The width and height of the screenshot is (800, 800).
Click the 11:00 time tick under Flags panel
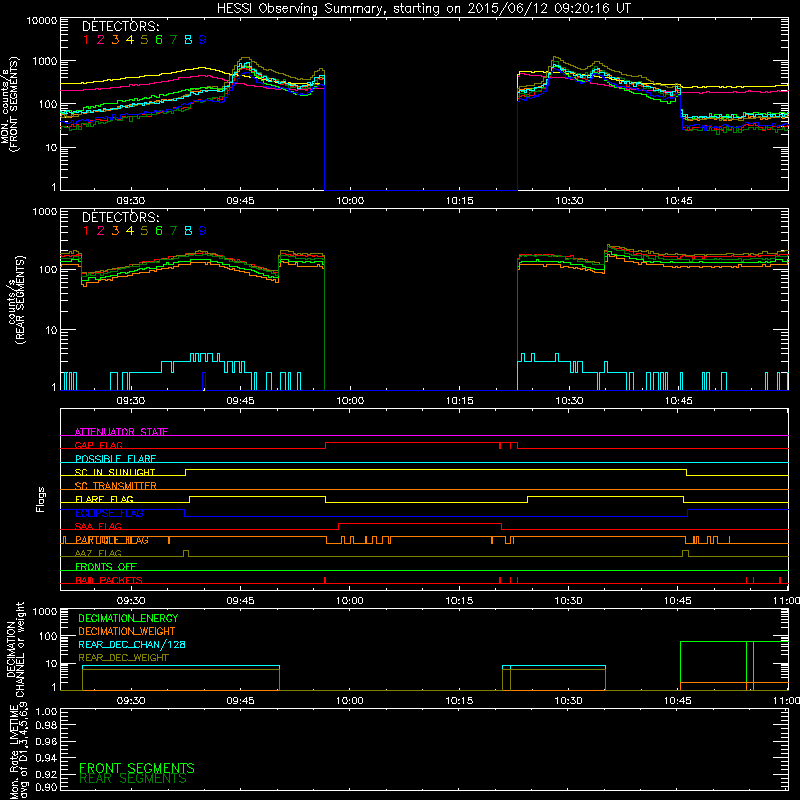[787, 601]
